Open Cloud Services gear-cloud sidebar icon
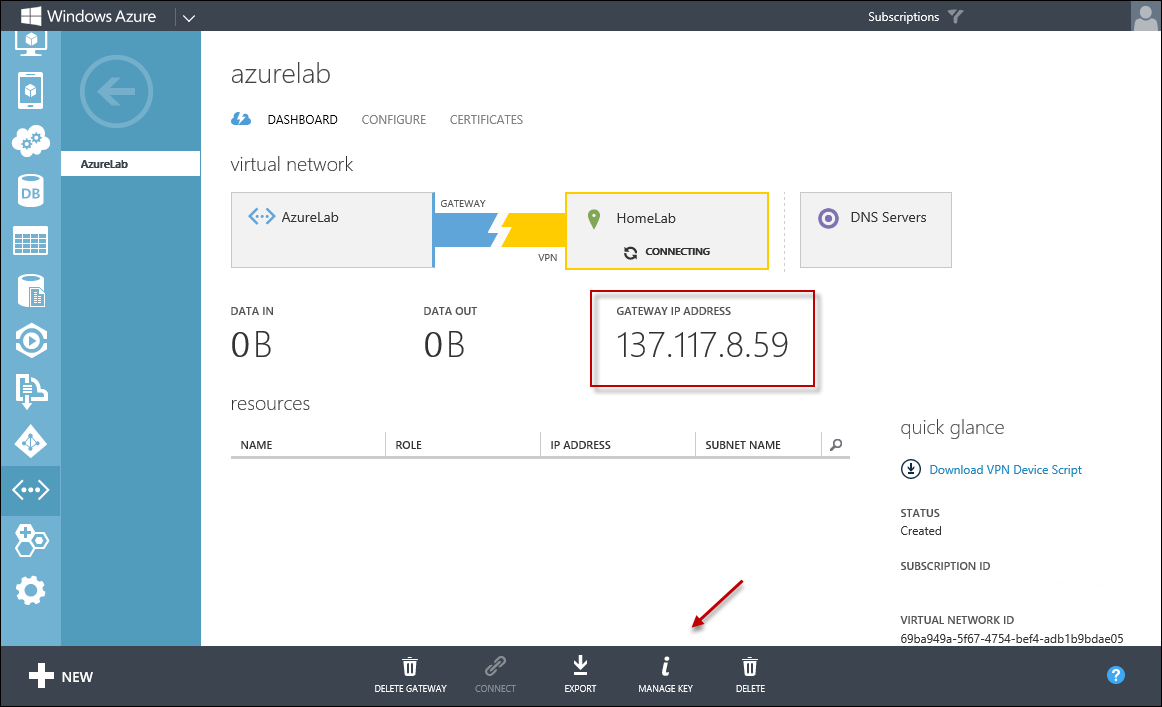 tap(30, 141)
